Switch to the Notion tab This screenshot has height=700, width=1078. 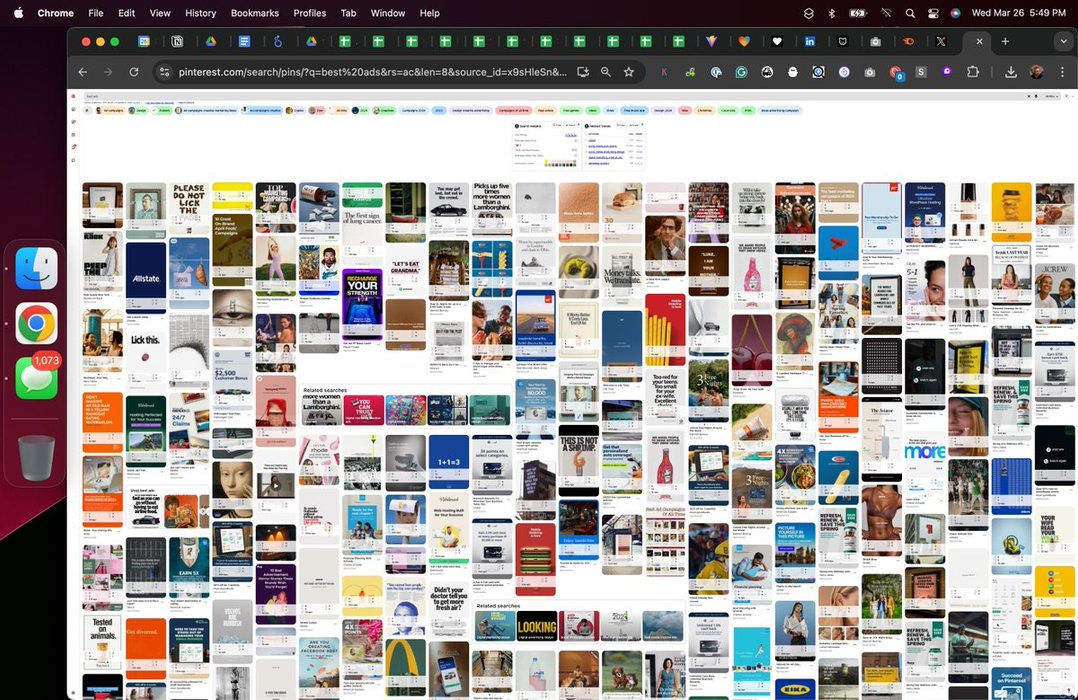(x=177, y=41)
